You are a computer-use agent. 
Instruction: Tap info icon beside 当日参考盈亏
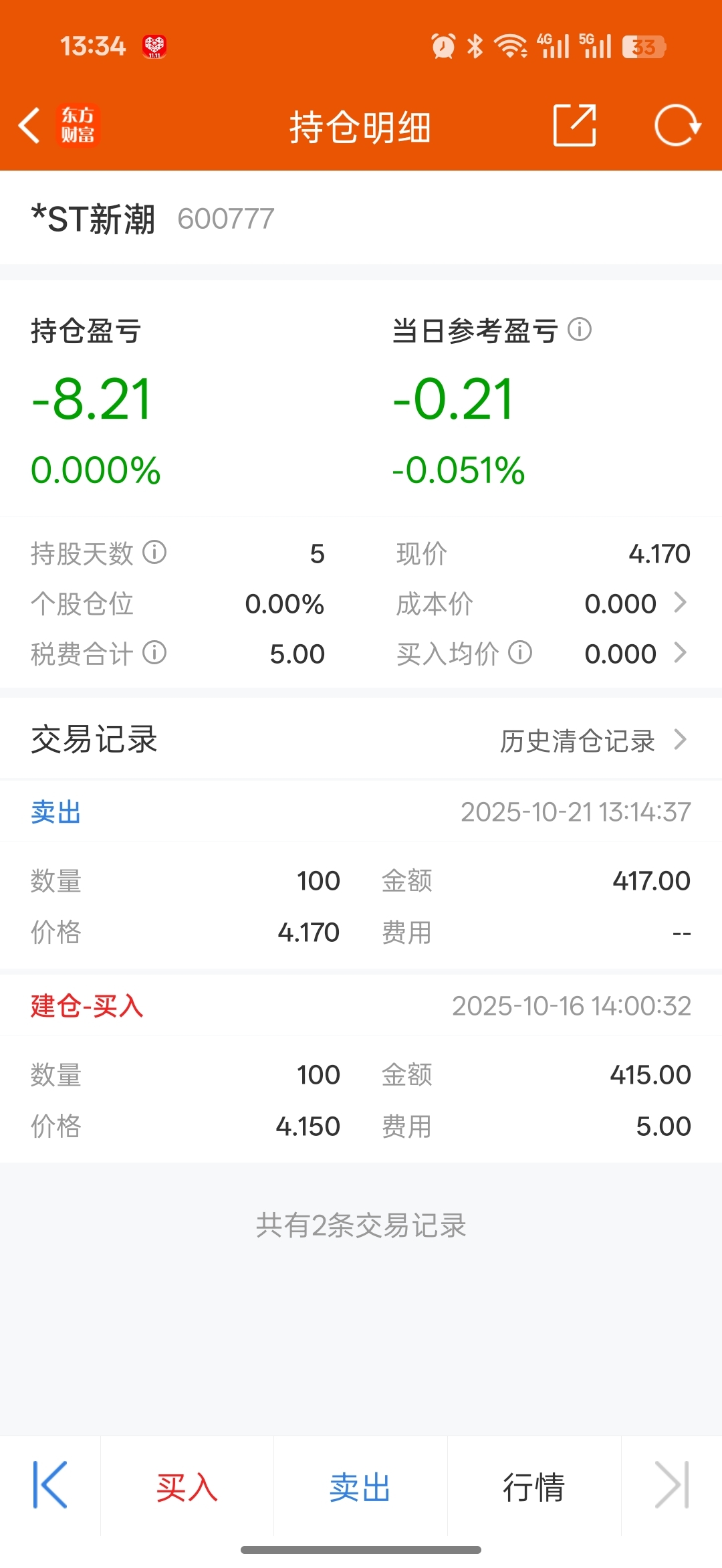coord(579,329)
